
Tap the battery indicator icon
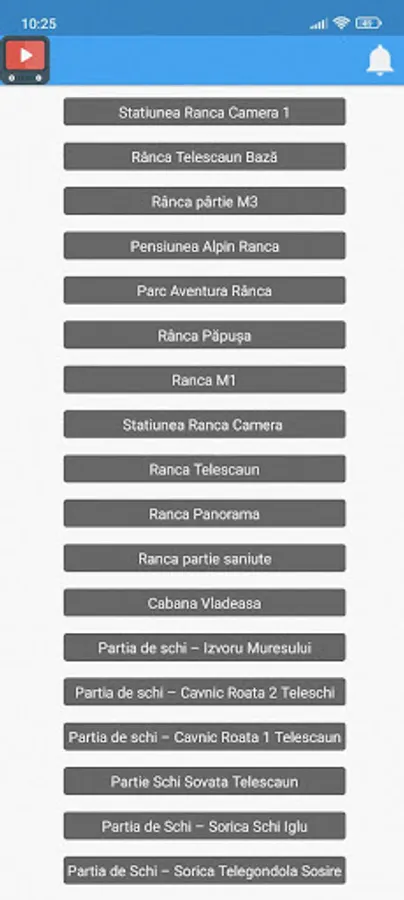(x=368, y=23)
